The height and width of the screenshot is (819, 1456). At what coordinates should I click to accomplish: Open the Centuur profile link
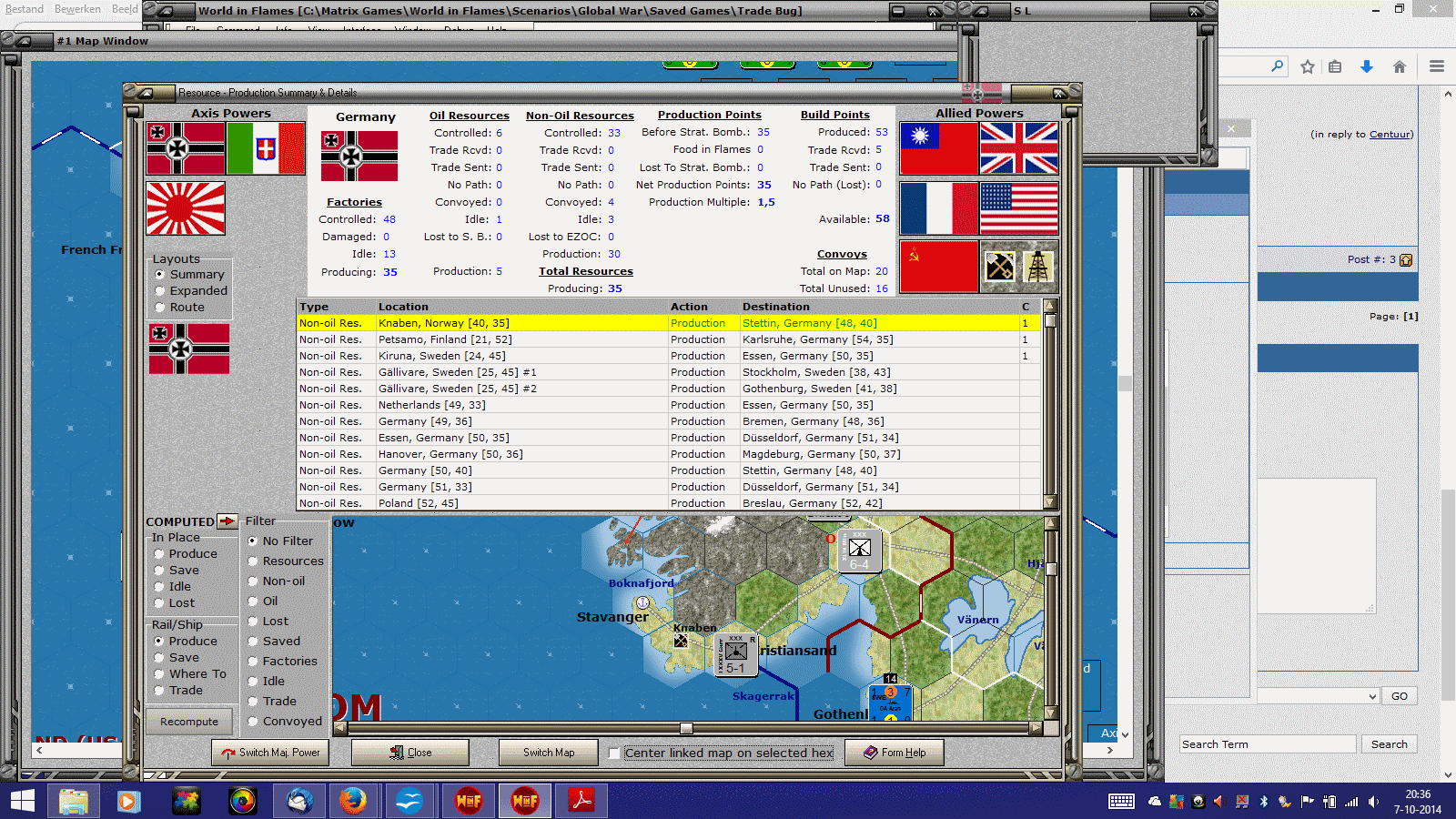1390,135
